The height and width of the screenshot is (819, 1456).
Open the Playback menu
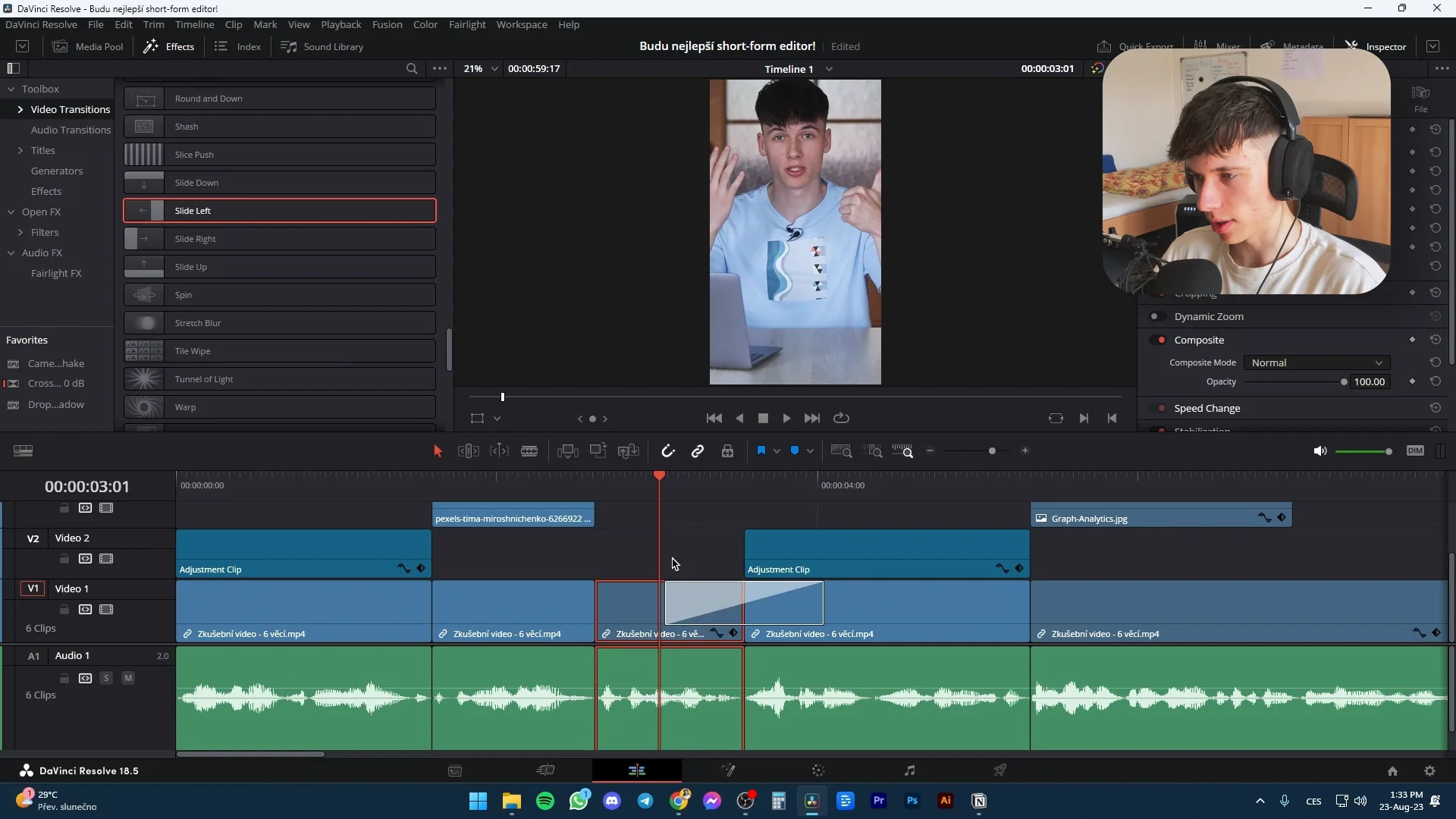[x=340, y=24]
